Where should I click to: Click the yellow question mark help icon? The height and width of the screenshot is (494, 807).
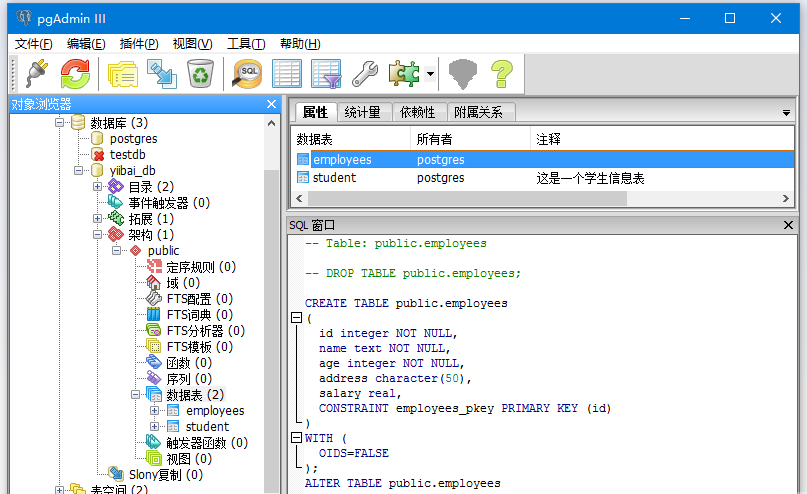point(502,74)
